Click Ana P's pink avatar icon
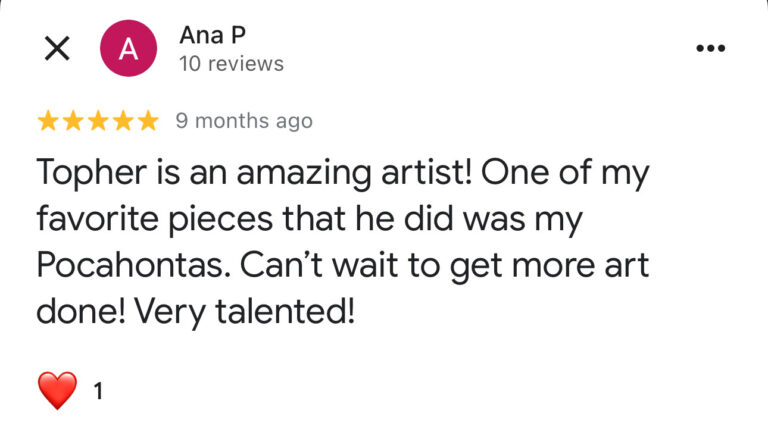This screenshot has height=445, width=768. (x=129, y=49)
